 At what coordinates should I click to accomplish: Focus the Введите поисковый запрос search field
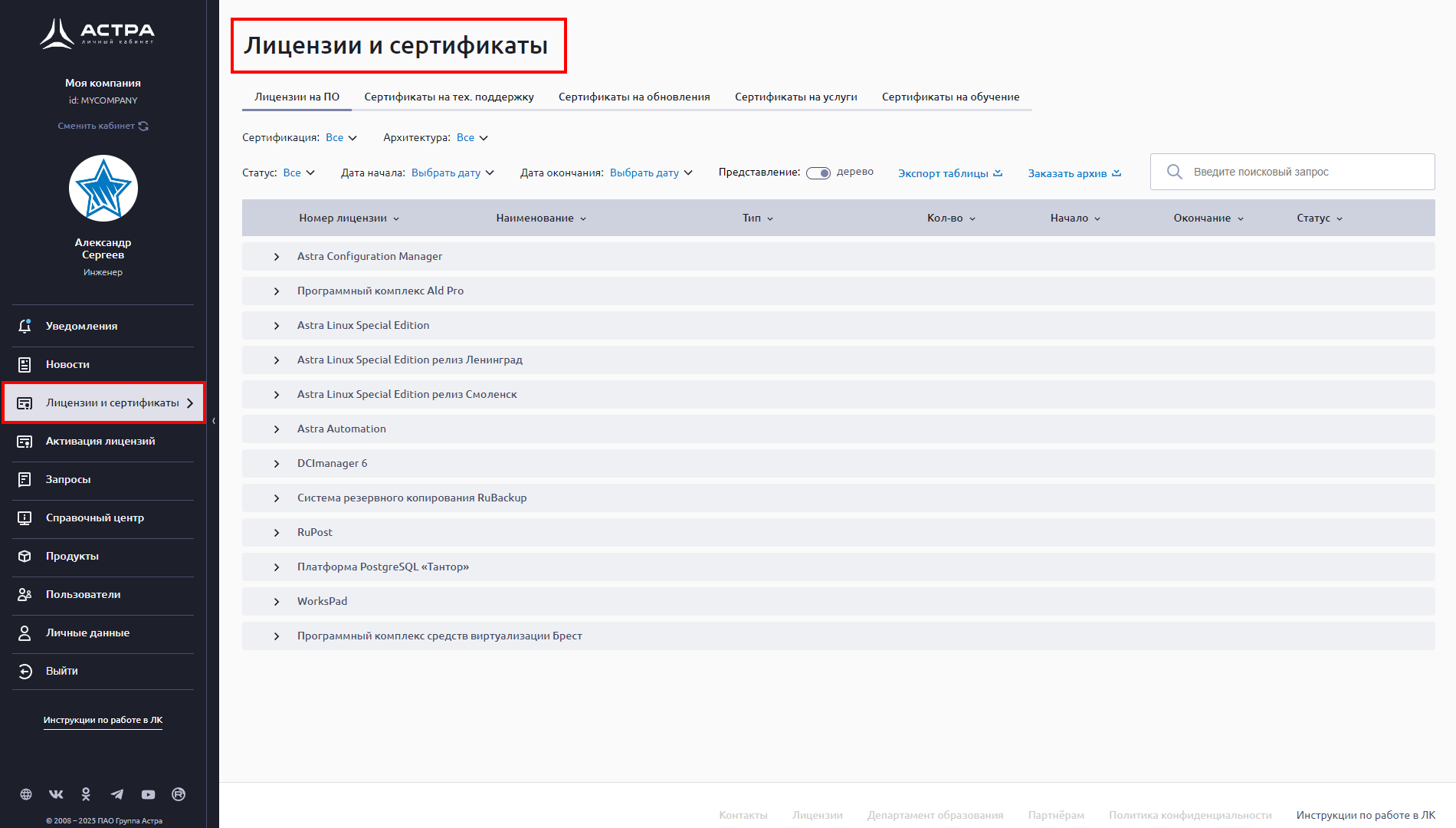pos(1293,172)
